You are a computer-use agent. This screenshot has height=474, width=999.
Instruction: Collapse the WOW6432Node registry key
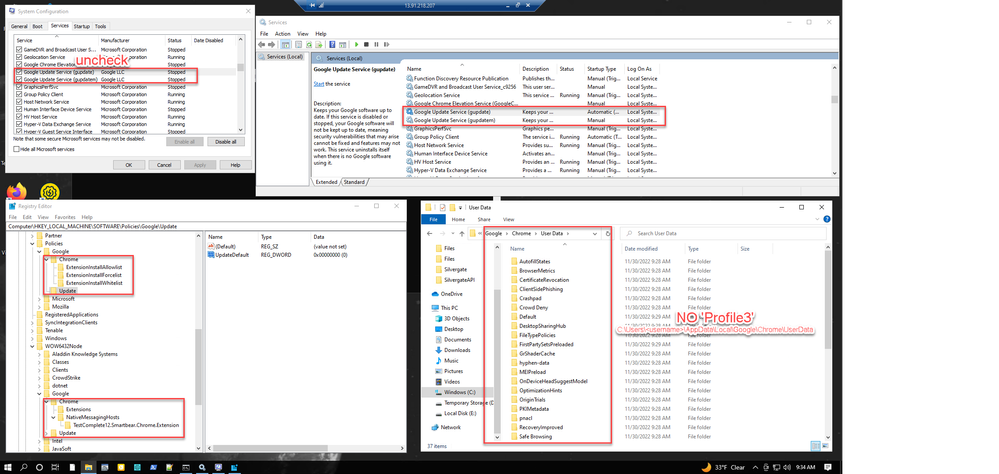(x=30, y=346)
